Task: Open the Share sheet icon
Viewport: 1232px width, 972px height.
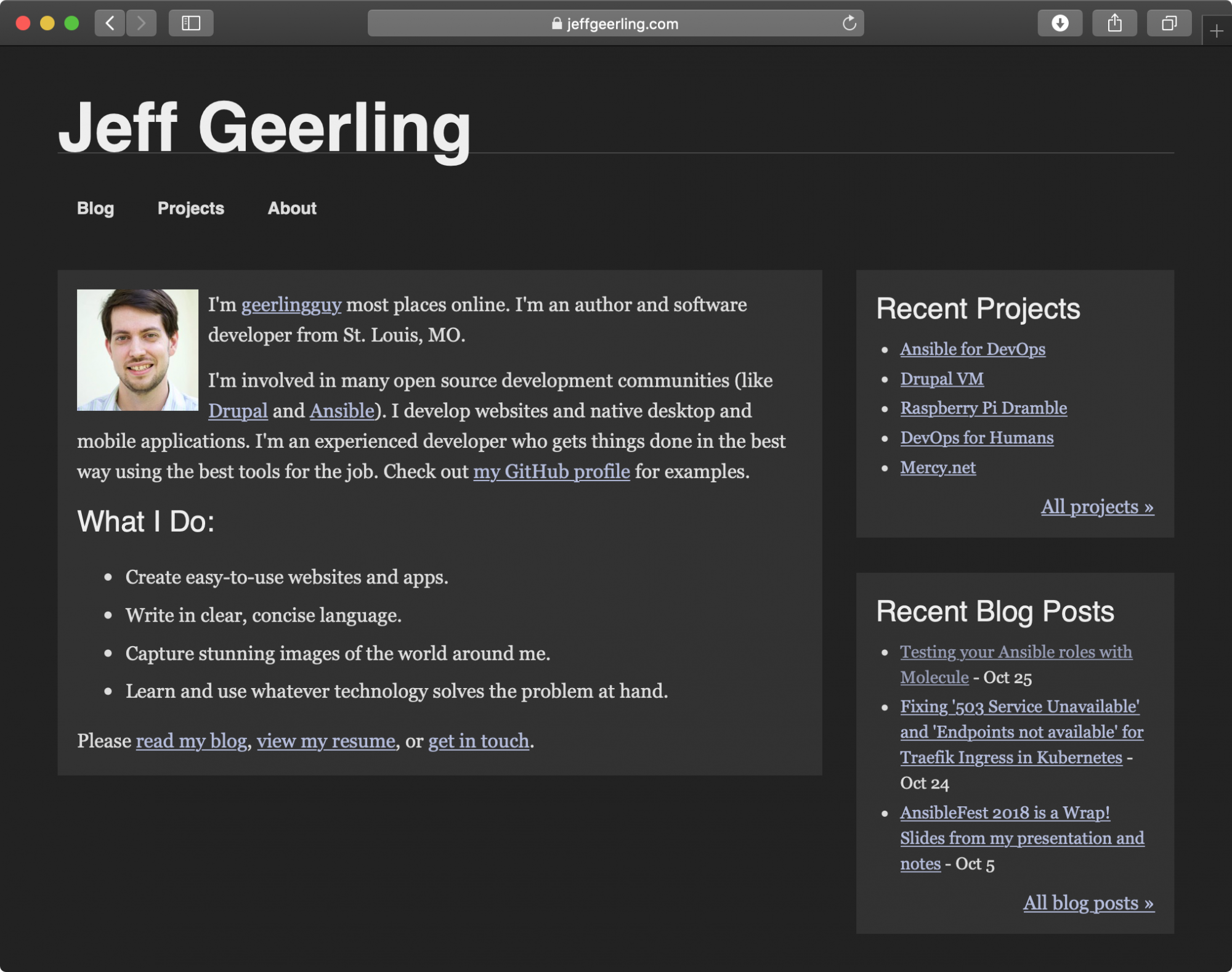Action: 1114,23
